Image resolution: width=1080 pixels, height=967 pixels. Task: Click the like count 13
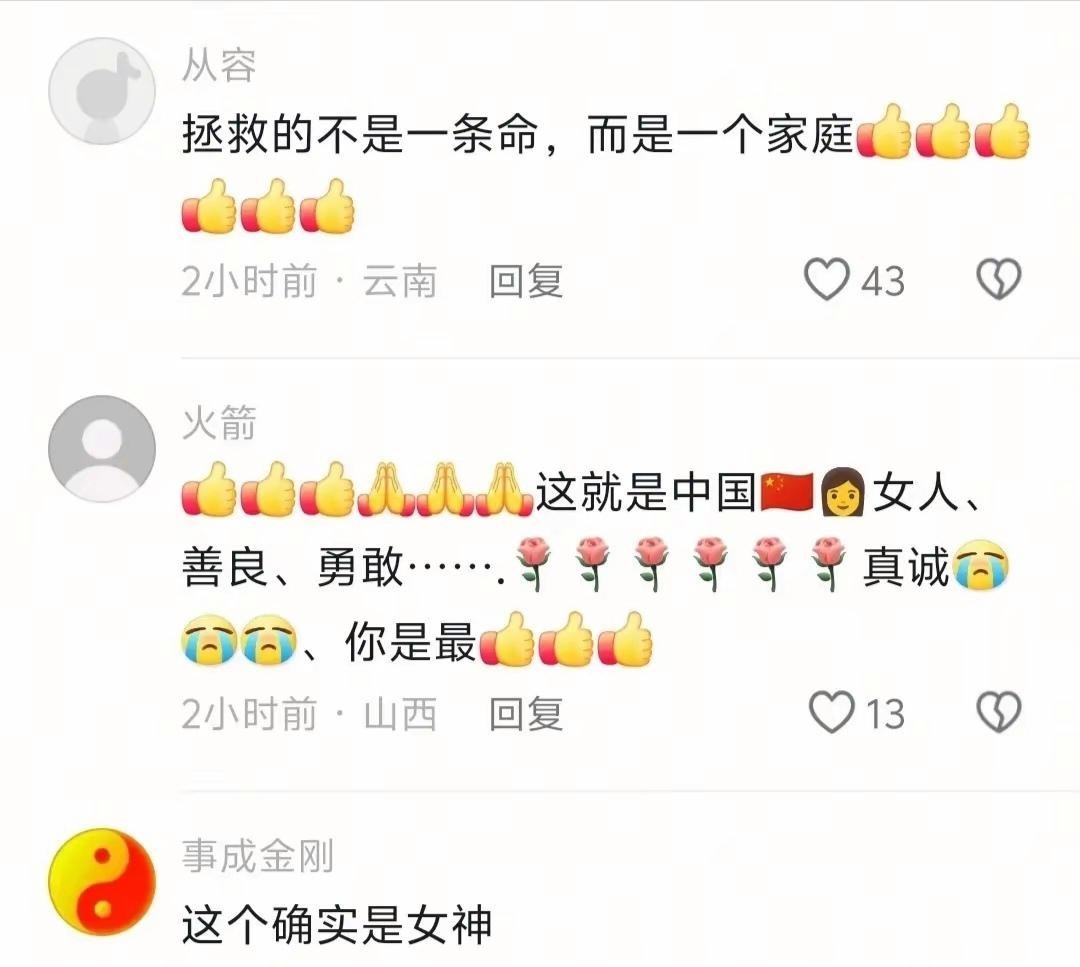coord(885,714)
